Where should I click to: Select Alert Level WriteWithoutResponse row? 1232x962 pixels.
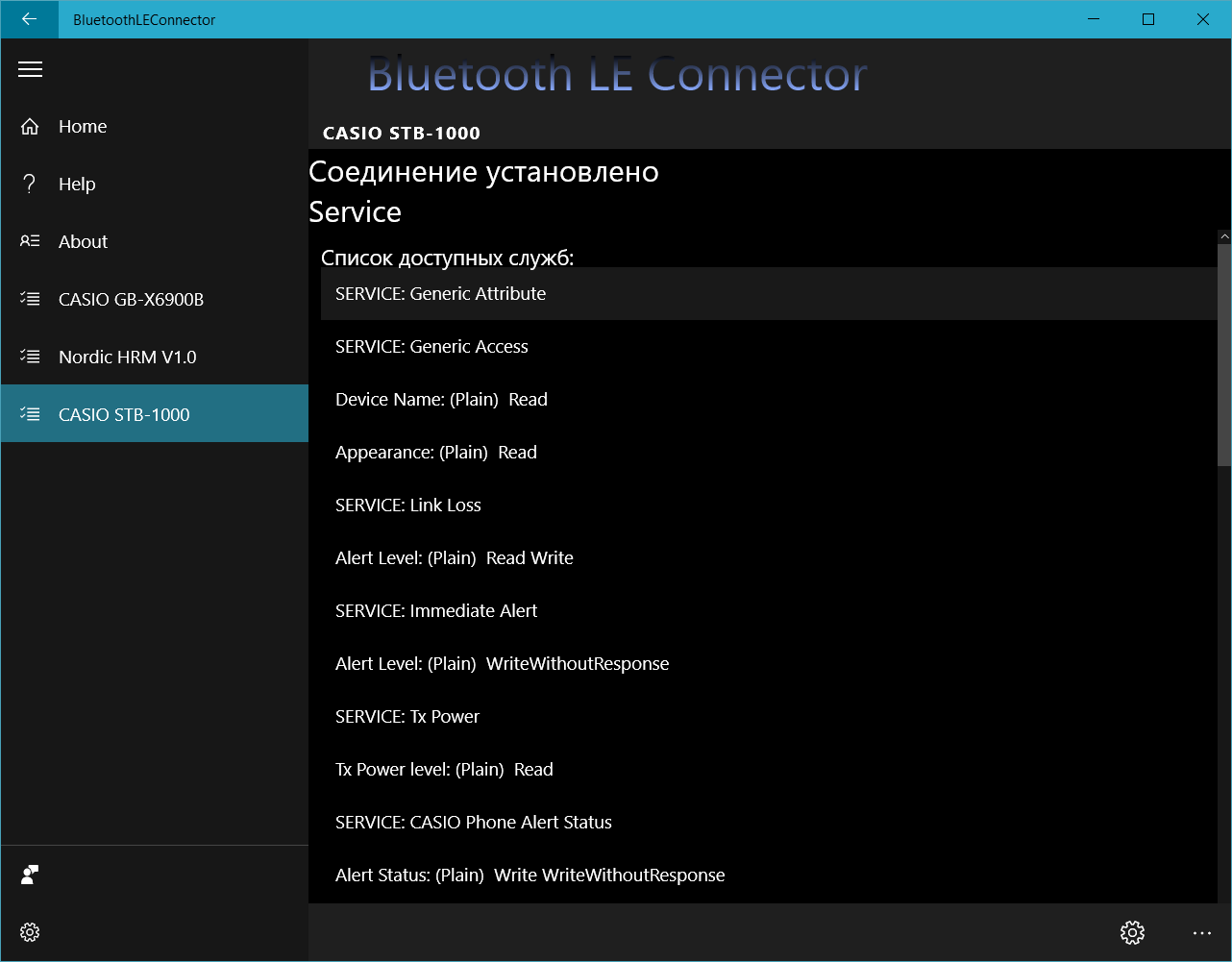coord(769,663)
